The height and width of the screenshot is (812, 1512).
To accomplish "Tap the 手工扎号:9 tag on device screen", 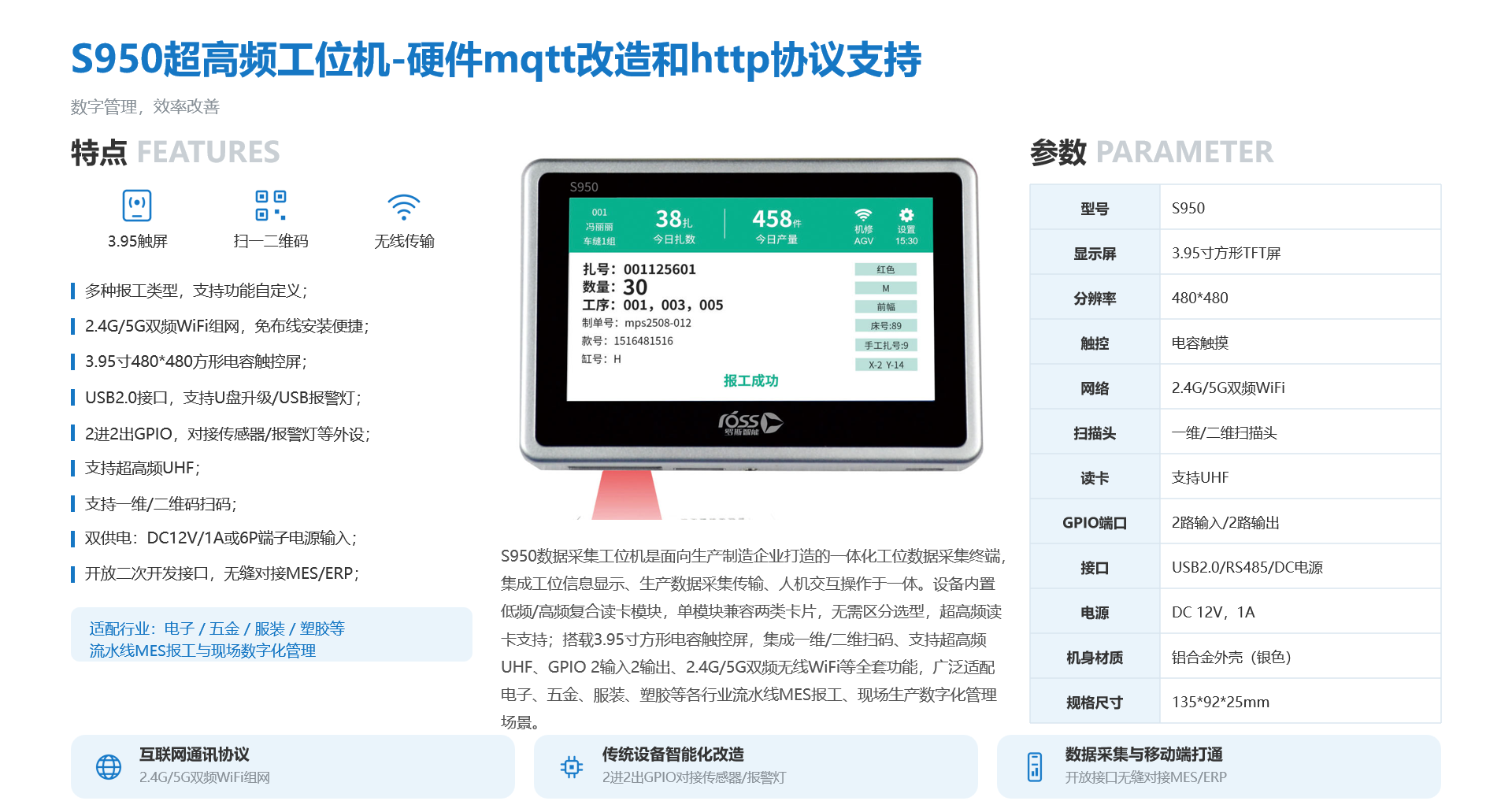I will [886, 346].
